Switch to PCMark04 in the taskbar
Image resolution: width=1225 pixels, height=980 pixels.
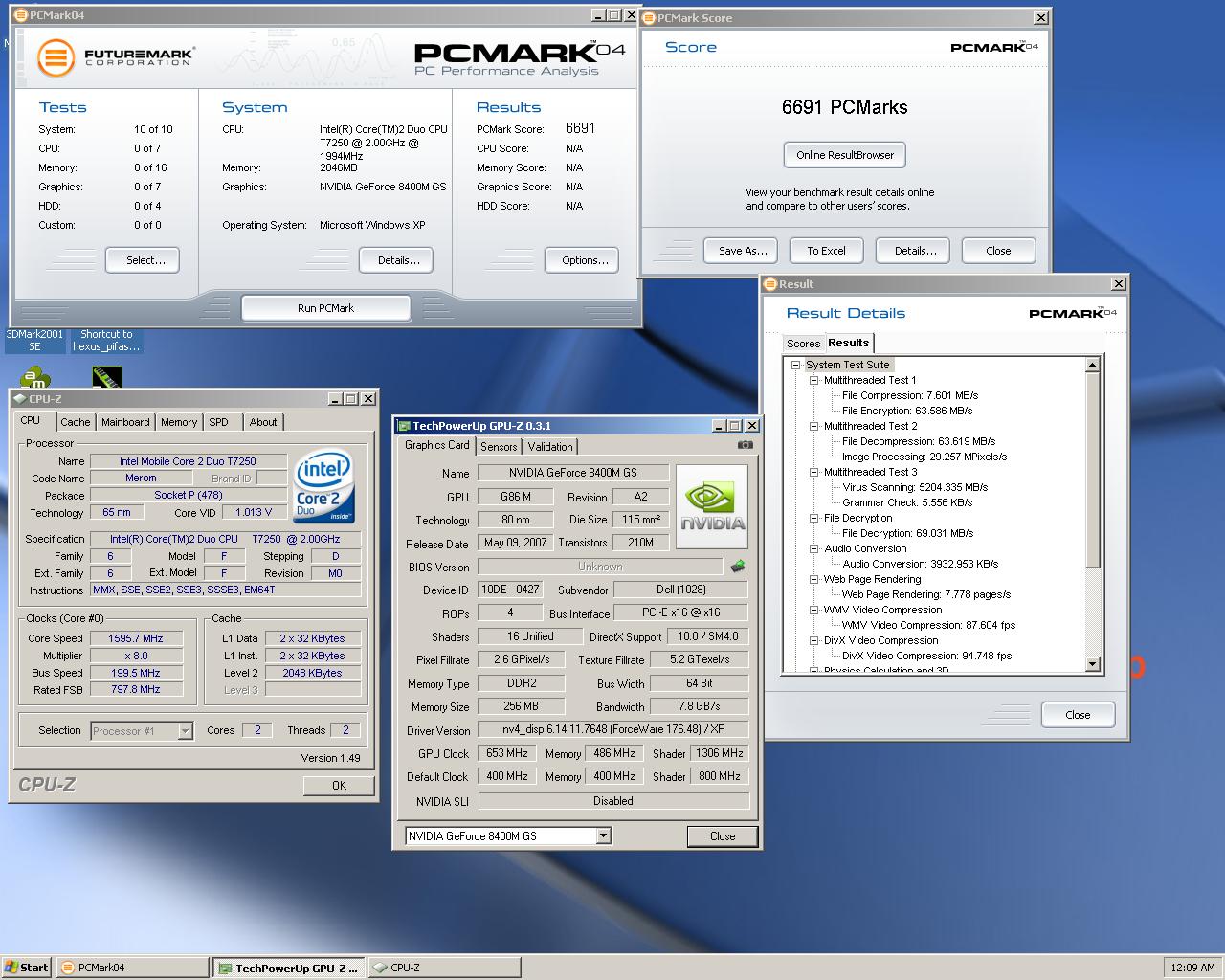coord(132,968)
